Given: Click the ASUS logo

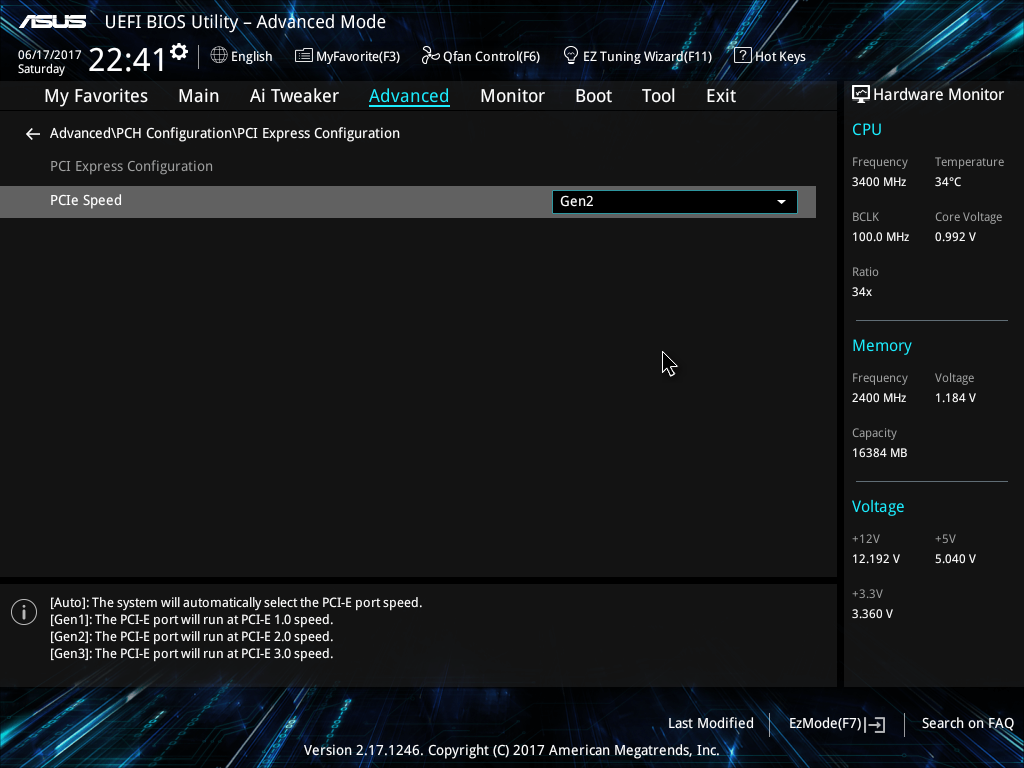Looking at the screenshot, I should coord(52,22).
